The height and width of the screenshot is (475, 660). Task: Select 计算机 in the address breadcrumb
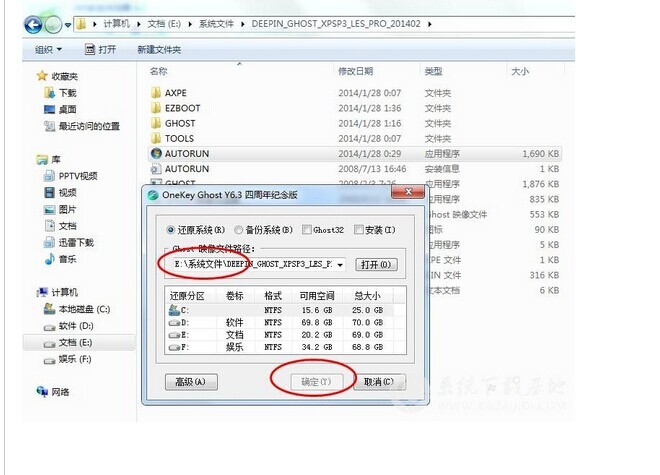117,24
